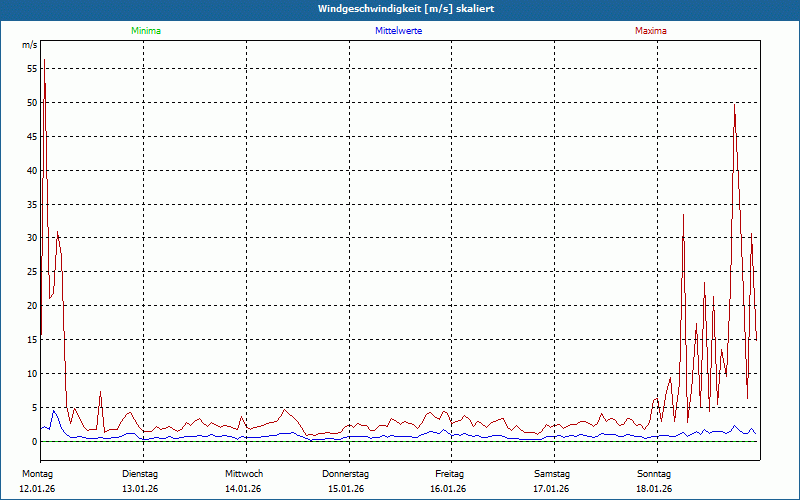Click the 0 value on the y-axis
Image resolution: width=800 pixels, height=500 pixels.
pyautogui.click(x=34, y=442)
